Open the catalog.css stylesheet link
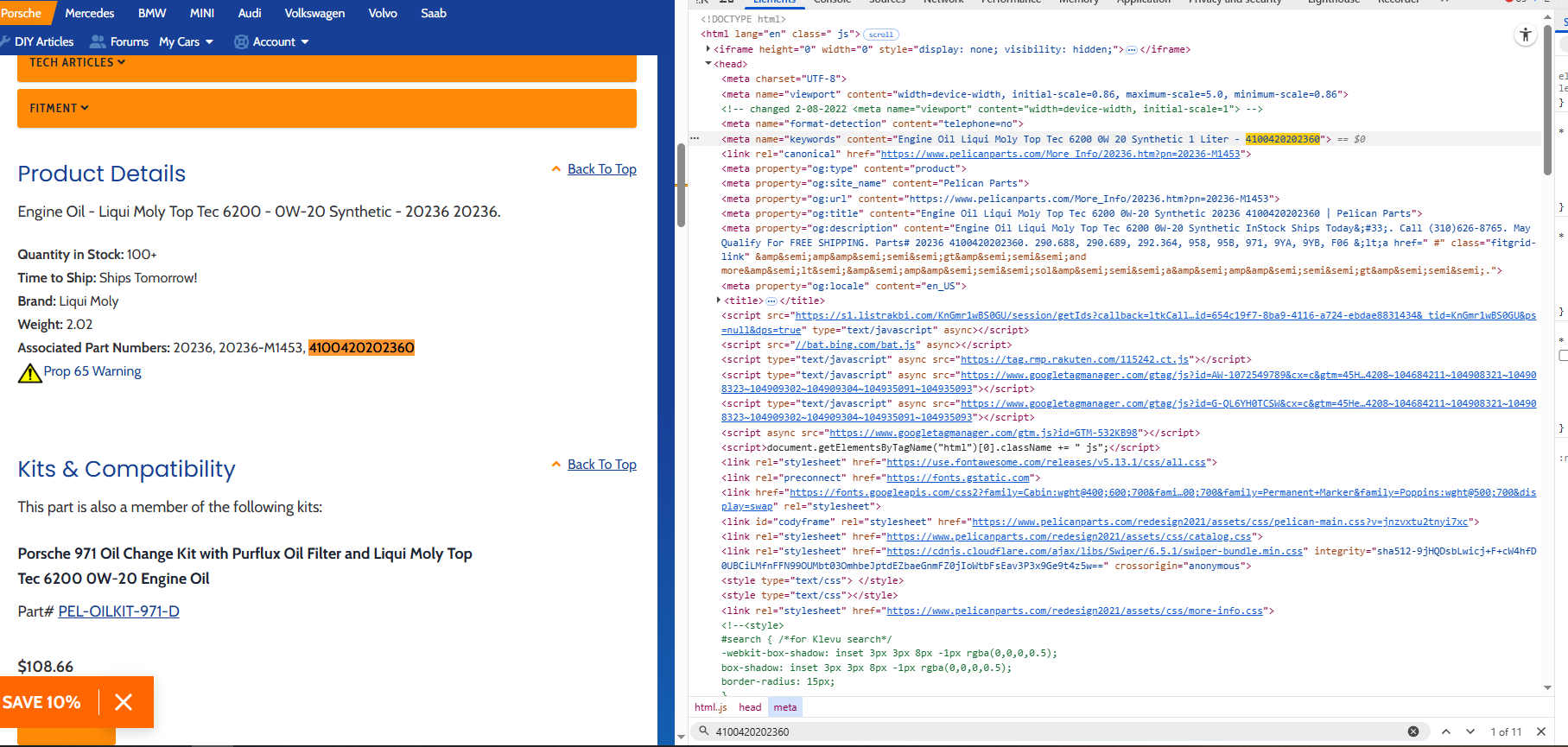Image resolution: width=1568 pixels, height=747 pixels. click(x=1069, y=536)
